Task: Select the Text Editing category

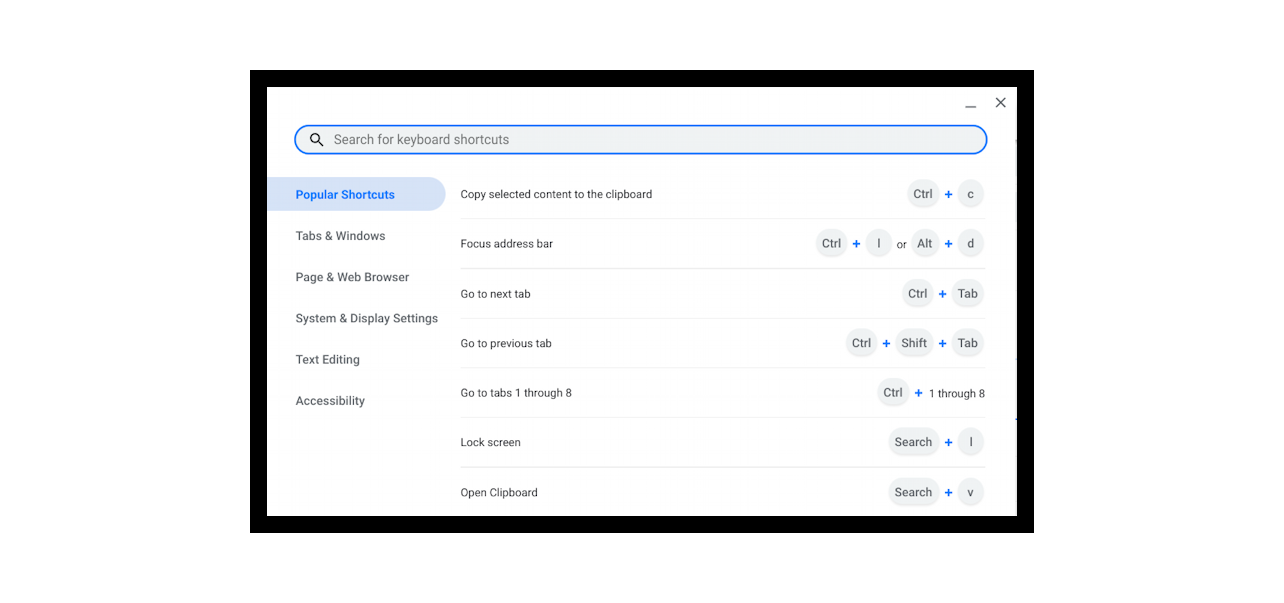Action: [327, 359]
